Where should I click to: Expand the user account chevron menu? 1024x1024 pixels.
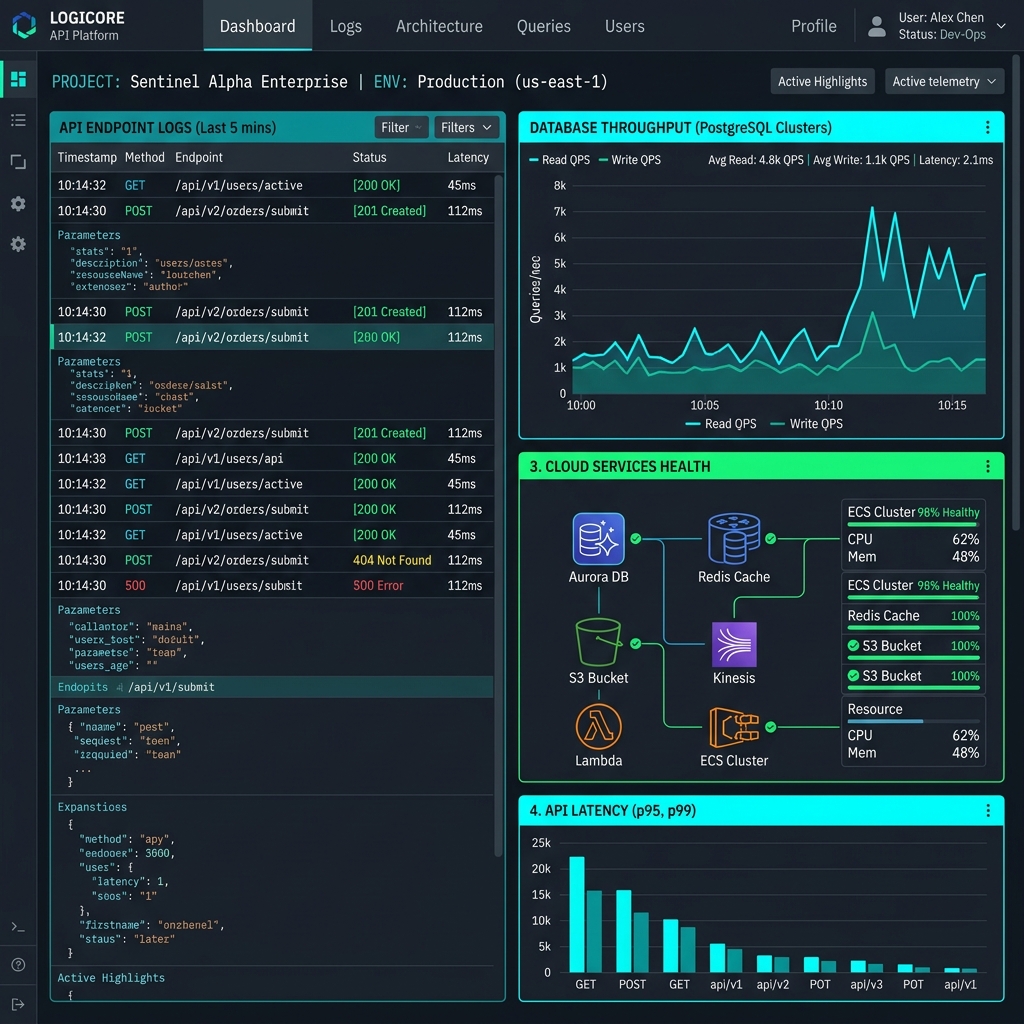click(x=1001, y=26)
